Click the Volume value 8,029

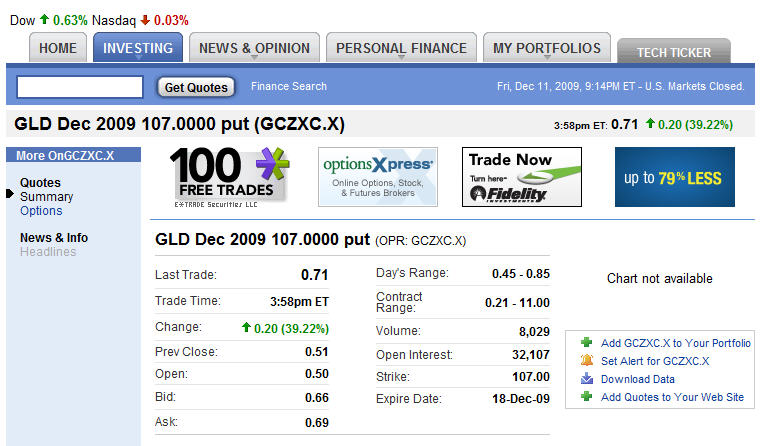pos(534,331)
